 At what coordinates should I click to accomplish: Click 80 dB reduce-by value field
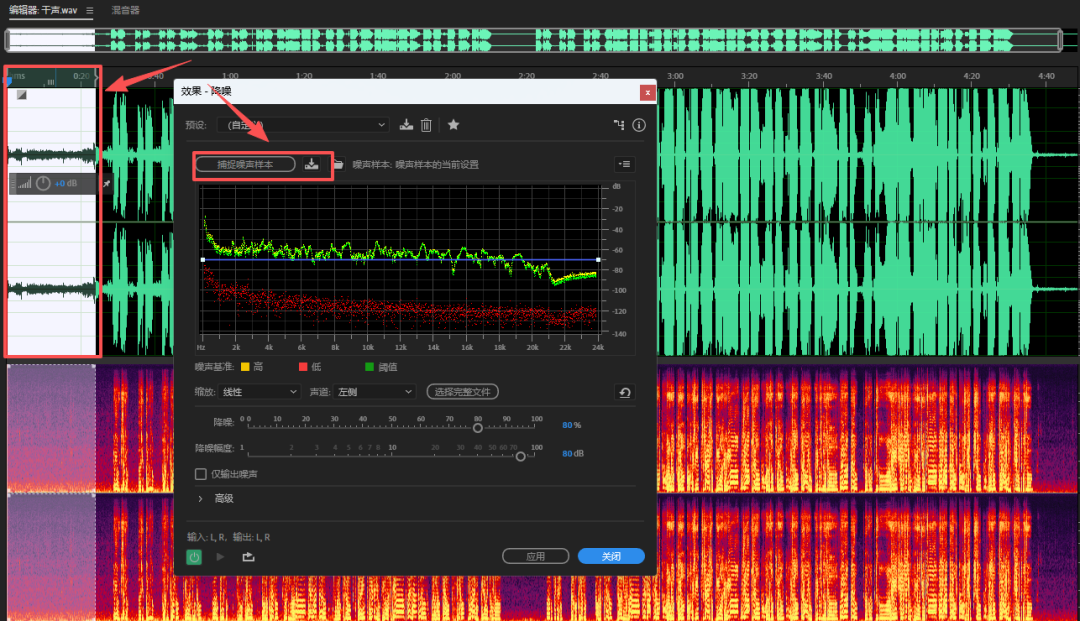(572, 453)
